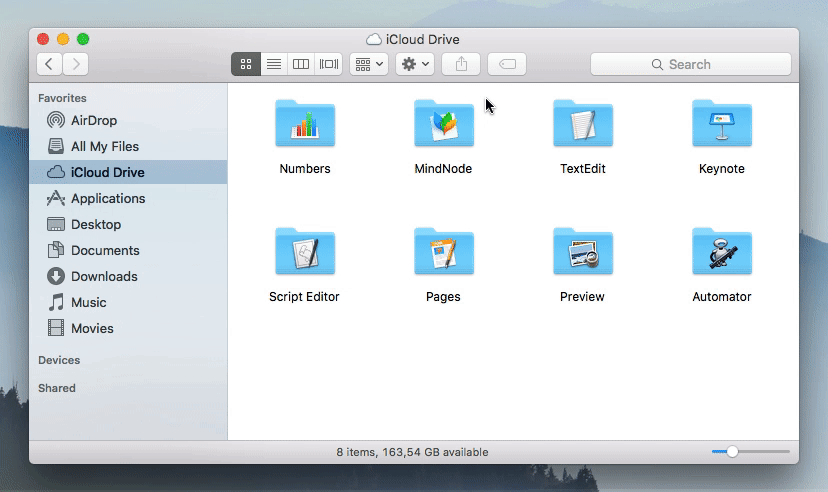Open the Preview folder
The width and height of the screenshot is (828, 492).
pos(583,251)
